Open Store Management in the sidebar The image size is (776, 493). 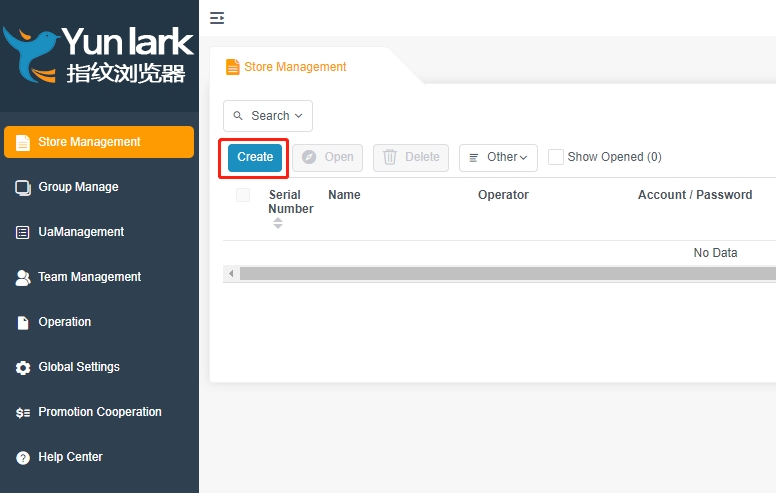(x=99, y=142)
